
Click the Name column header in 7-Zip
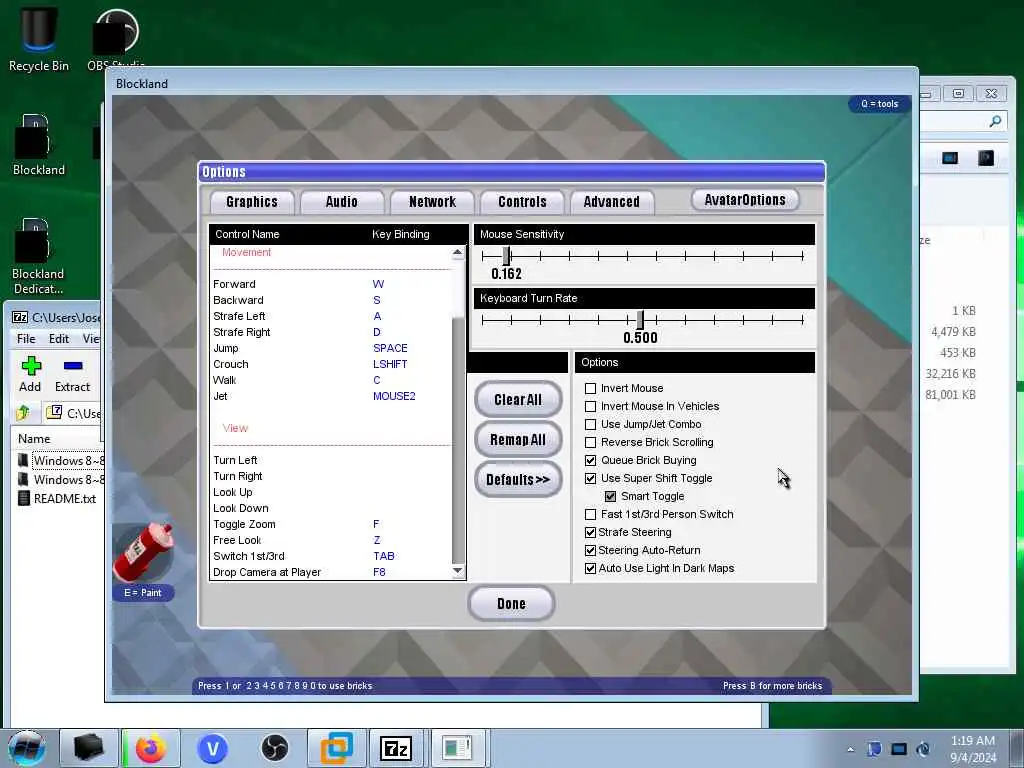click(34, 439)
